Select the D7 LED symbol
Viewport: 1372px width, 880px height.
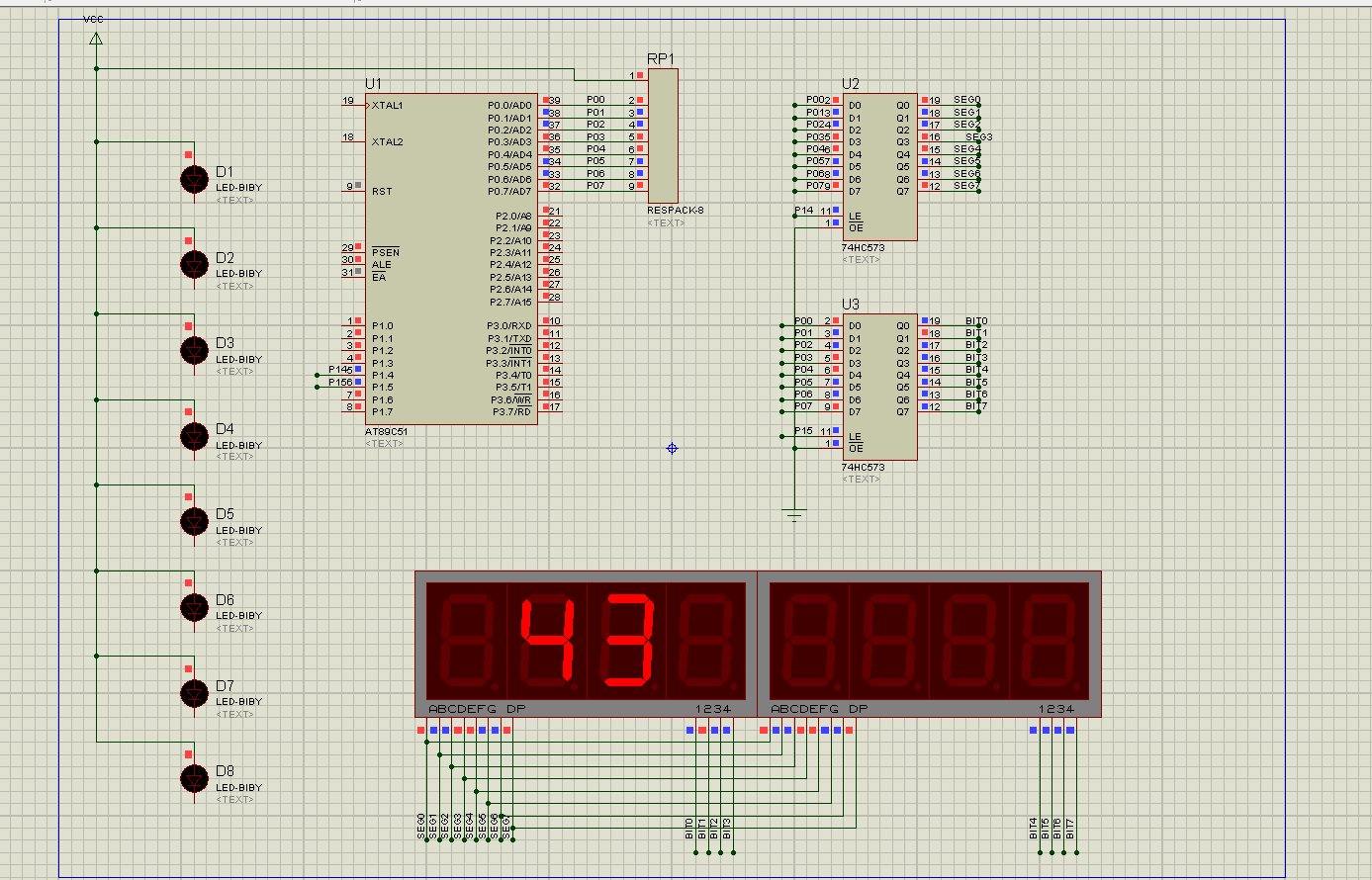point(195,693)
